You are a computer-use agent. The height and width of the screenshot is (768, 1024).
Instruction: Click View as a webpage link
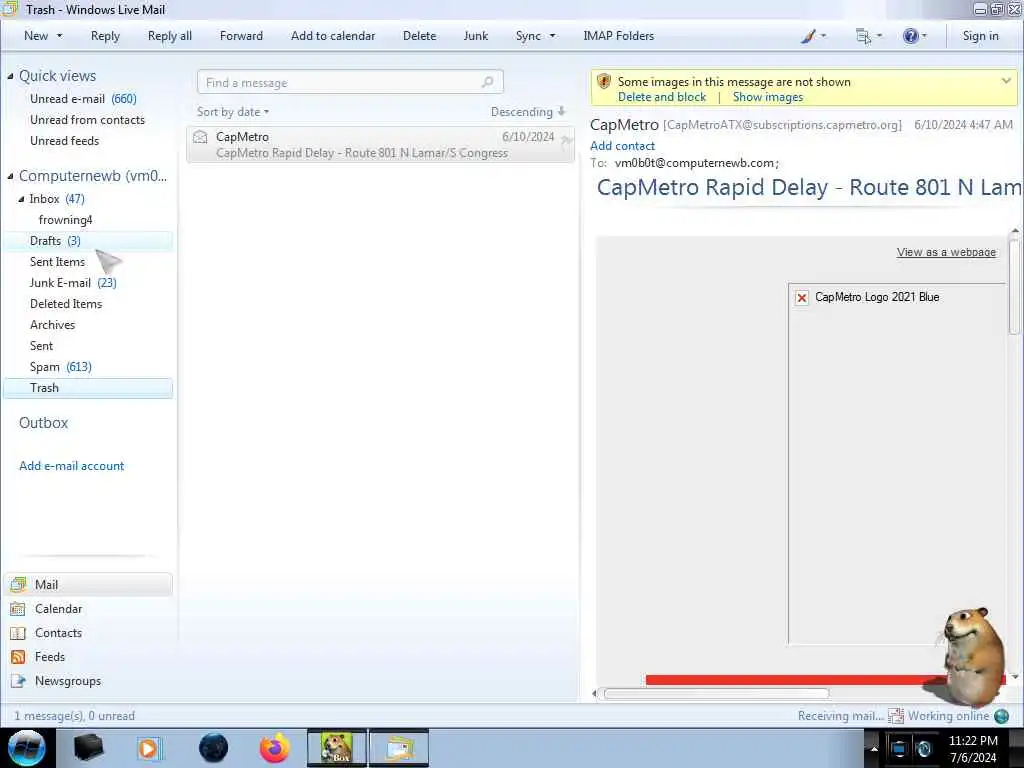coord(946,252)
